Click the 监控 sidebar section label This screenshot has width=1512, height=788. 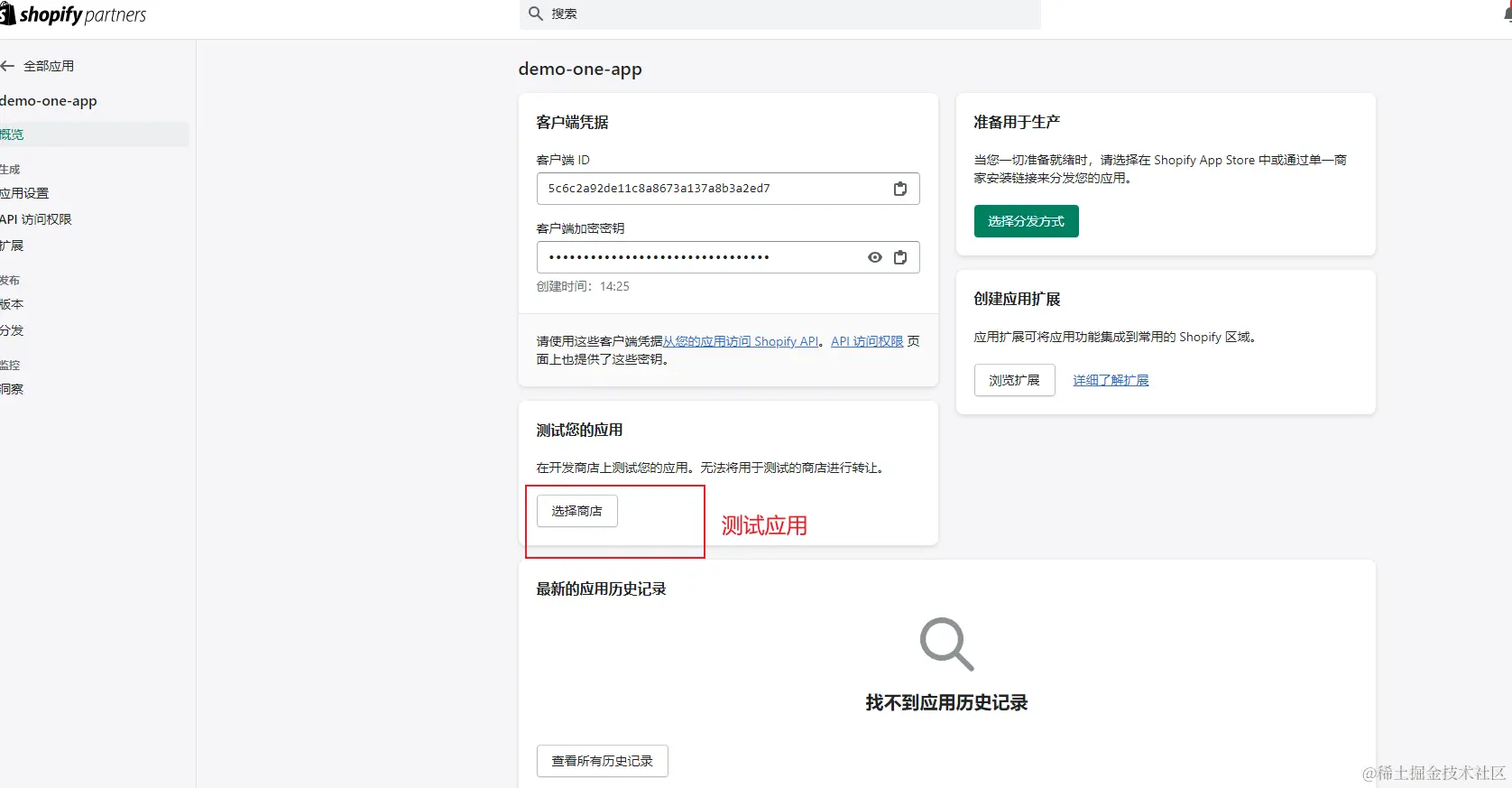[x=10, y=366]
